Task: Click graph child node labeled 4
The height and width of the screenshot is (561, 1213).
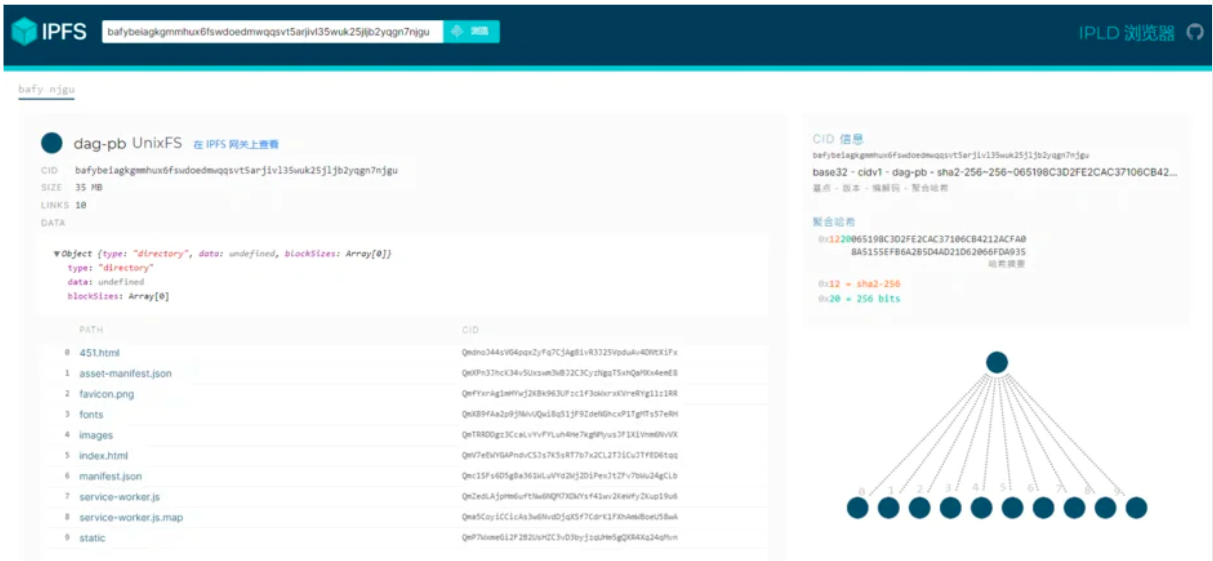Action: coord(982,508)
